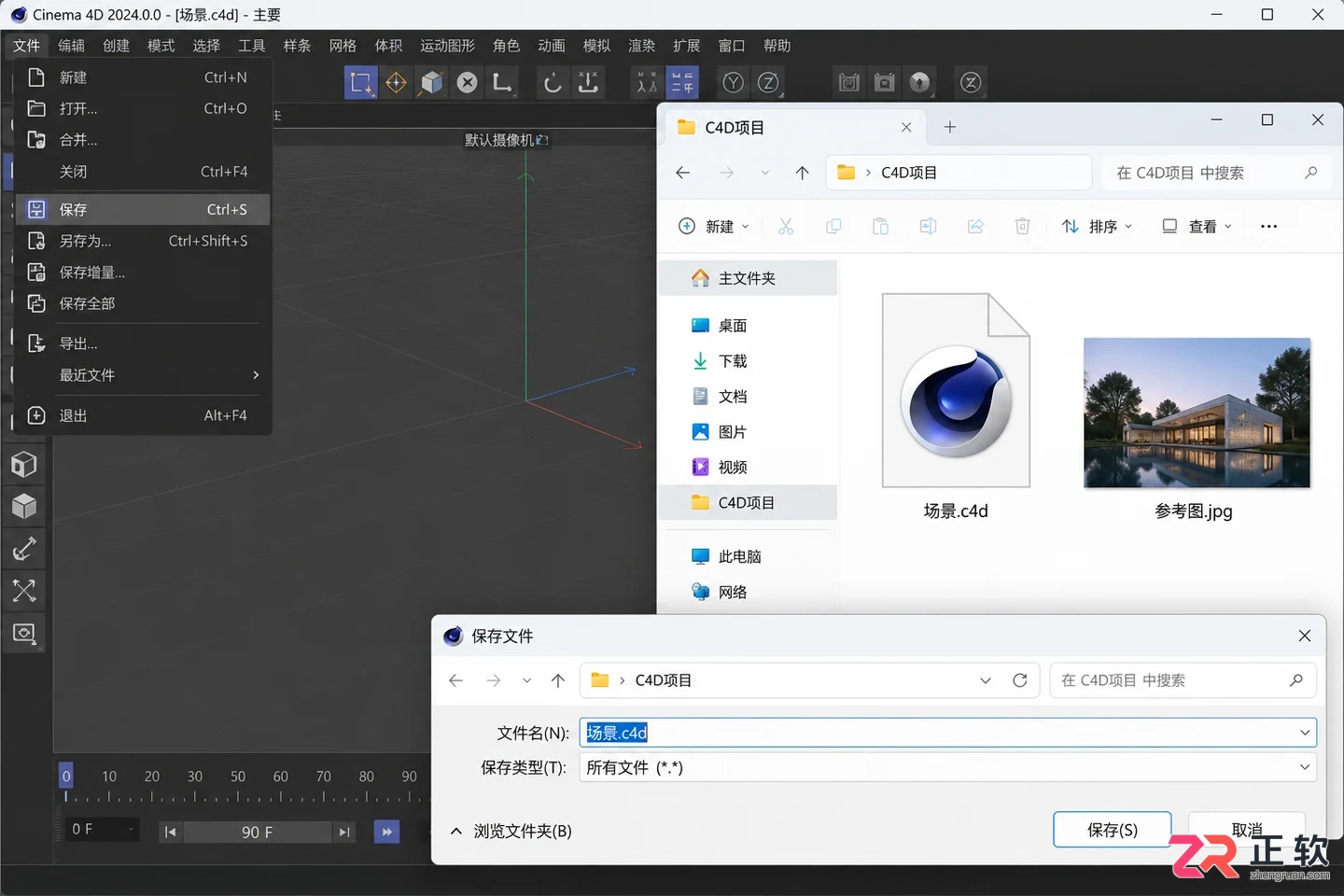Click the blue fast-forward timeline button
Screen dimensions: 1344x896
(386, 832)
